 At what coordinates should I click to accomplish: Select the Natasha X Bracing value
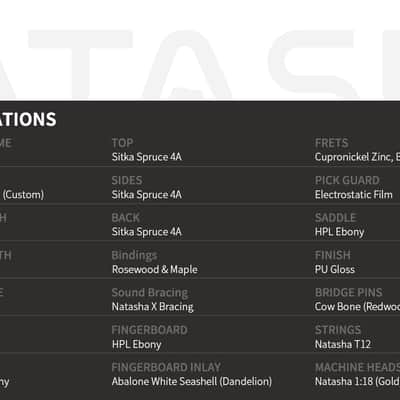click(x=153, y=307)
